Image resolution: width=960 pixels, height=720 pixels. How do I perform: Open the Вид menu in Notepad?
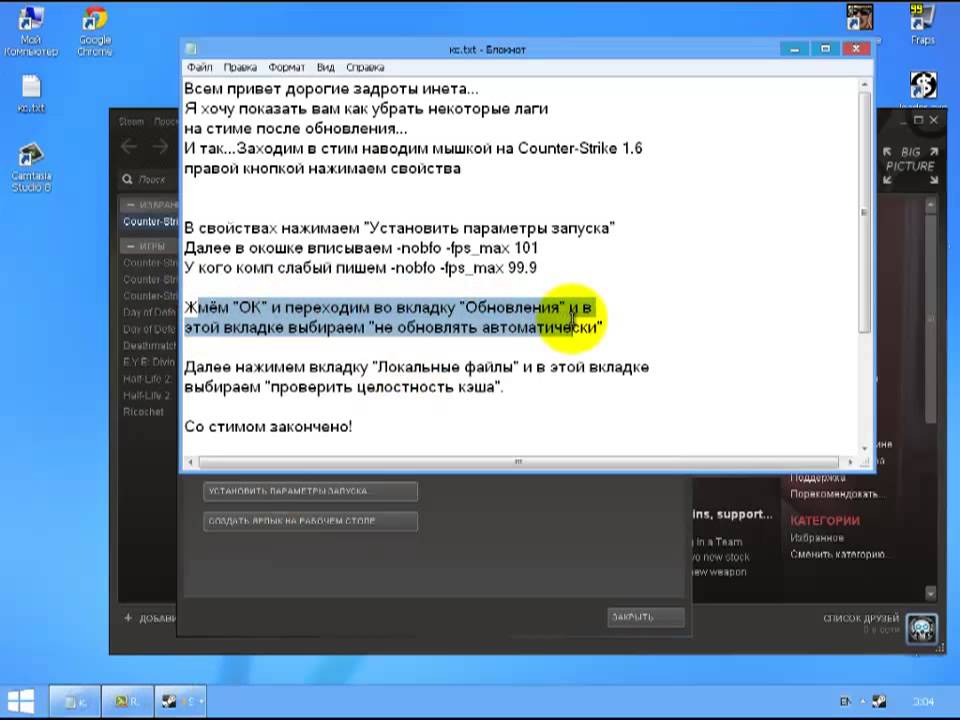[325, 67]
